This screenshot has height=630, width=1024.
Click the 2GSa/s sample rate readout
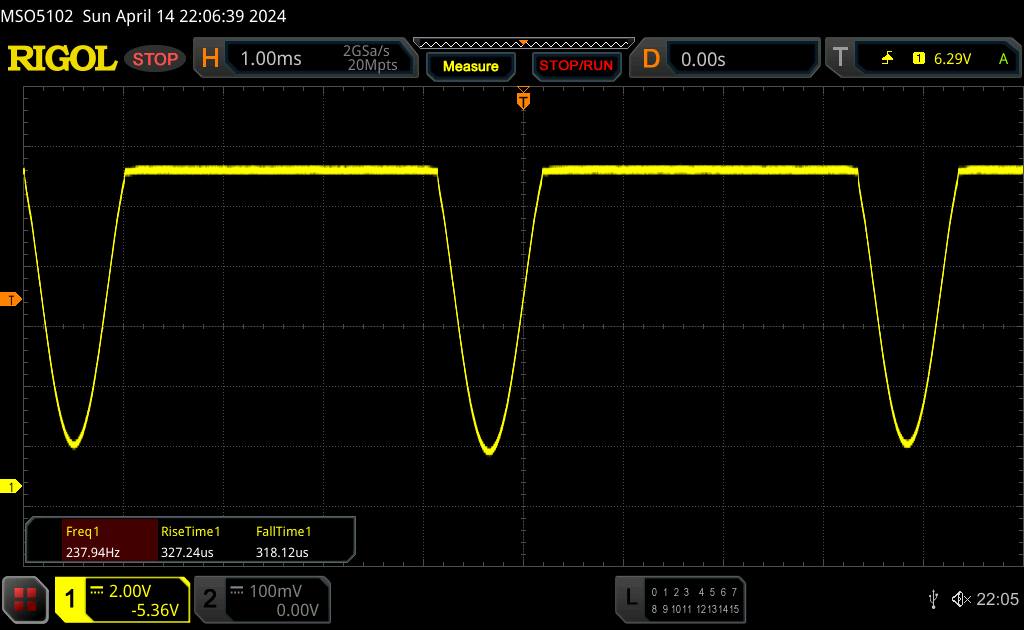[x=366, y=51]
